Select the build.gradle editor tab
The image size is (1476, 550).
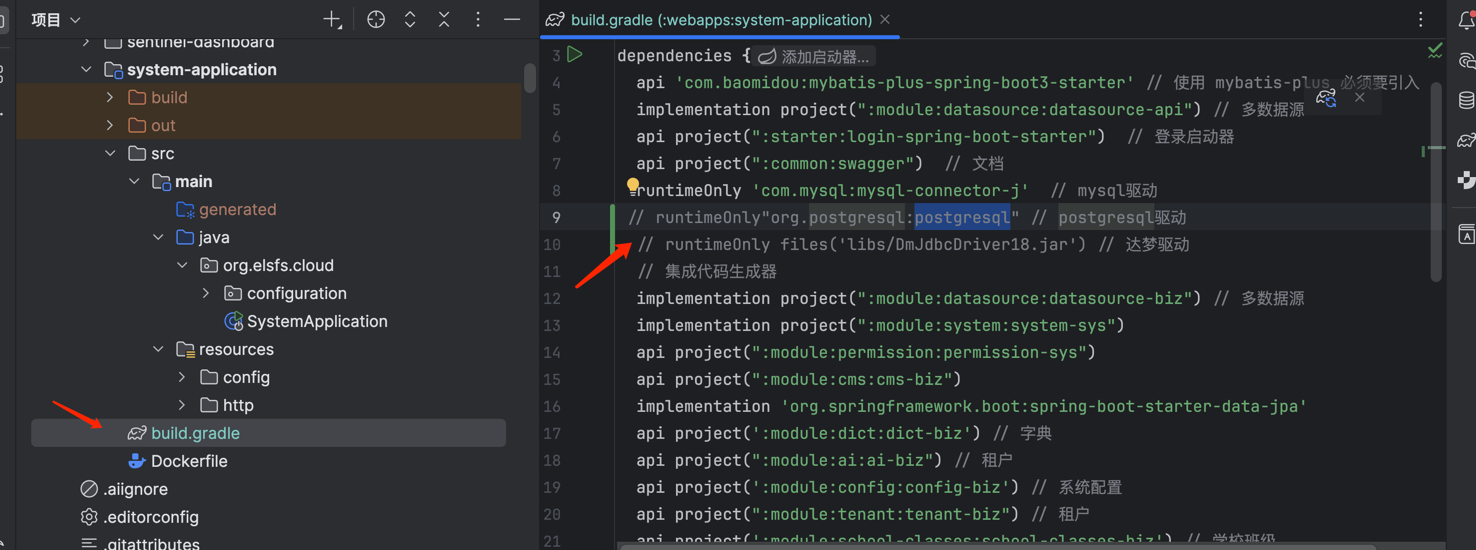pos(720,20)
